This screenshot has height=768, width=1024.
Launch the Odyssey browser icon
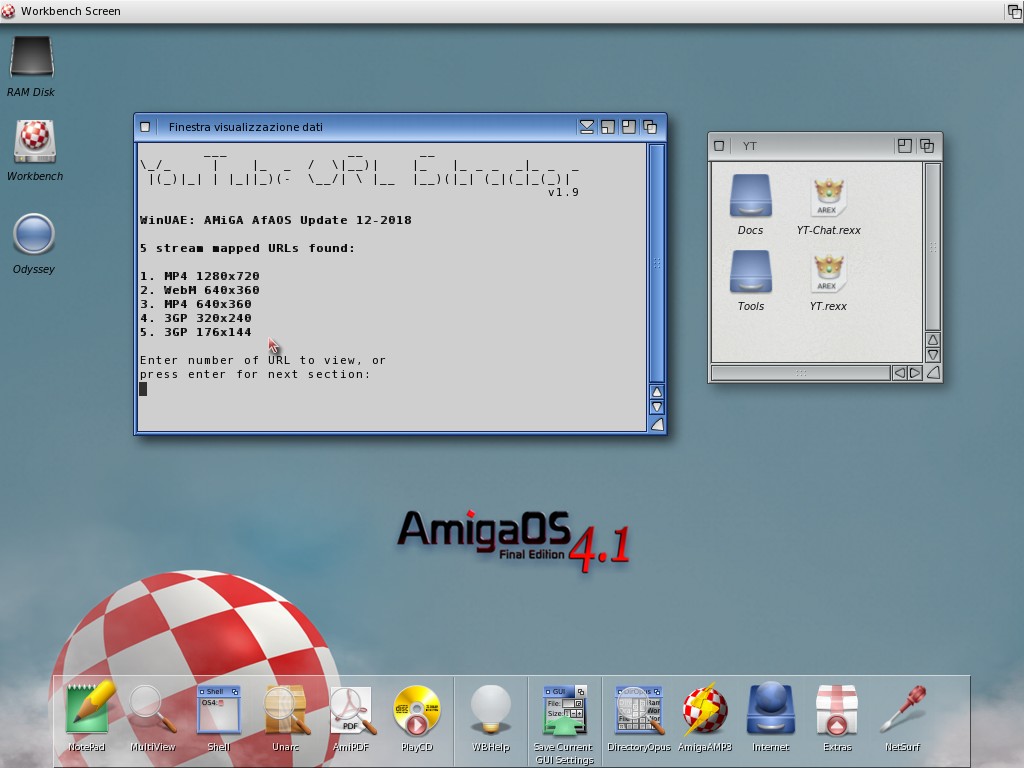click(33, 235)
